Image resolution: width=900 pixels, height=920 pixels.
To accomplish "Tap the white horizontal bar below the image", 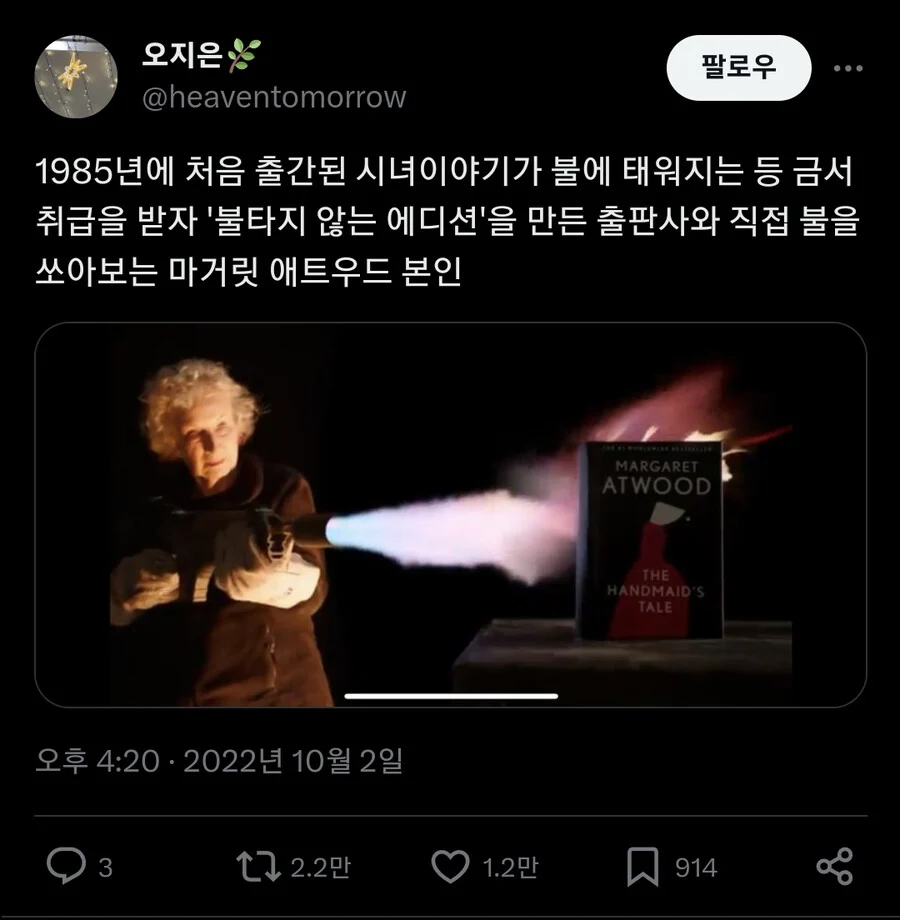I will (x=451, y=696).
